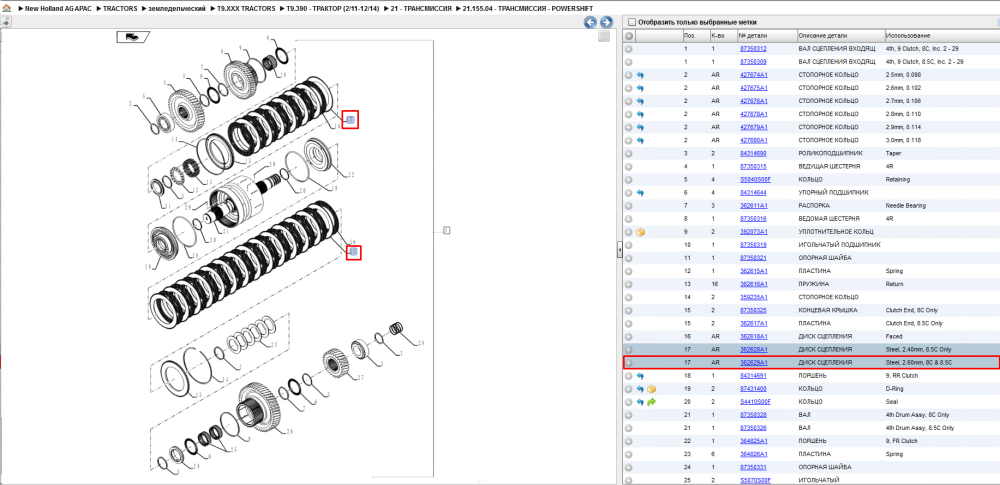Click green forward arrow for part S4410500F
The height and width of the screenshot is (485, 1000).
(651, 402)
